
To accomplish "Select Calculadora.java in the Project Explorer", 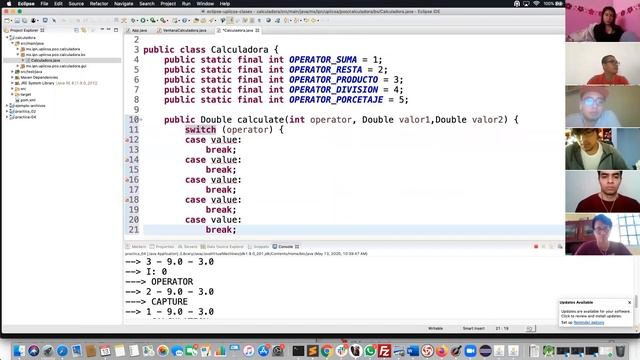I will 45,60.
